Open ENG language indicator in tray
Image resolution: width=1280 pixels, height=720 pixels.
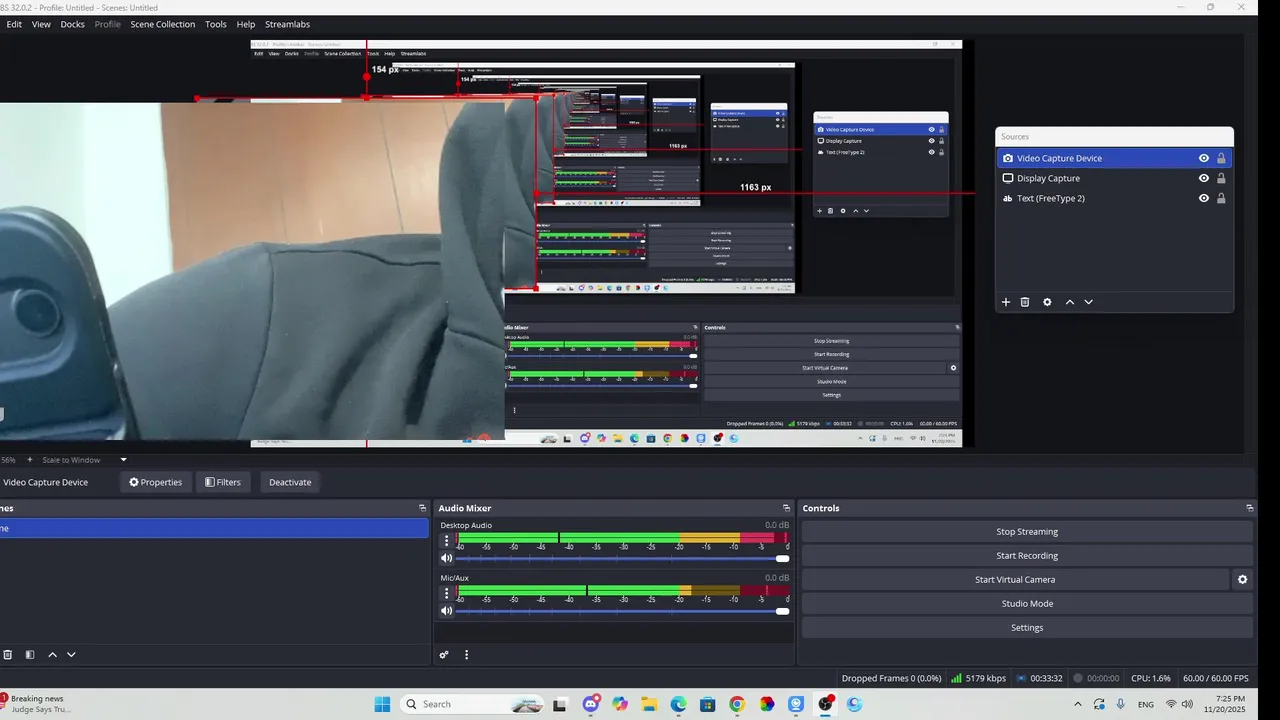(1146, 704)
